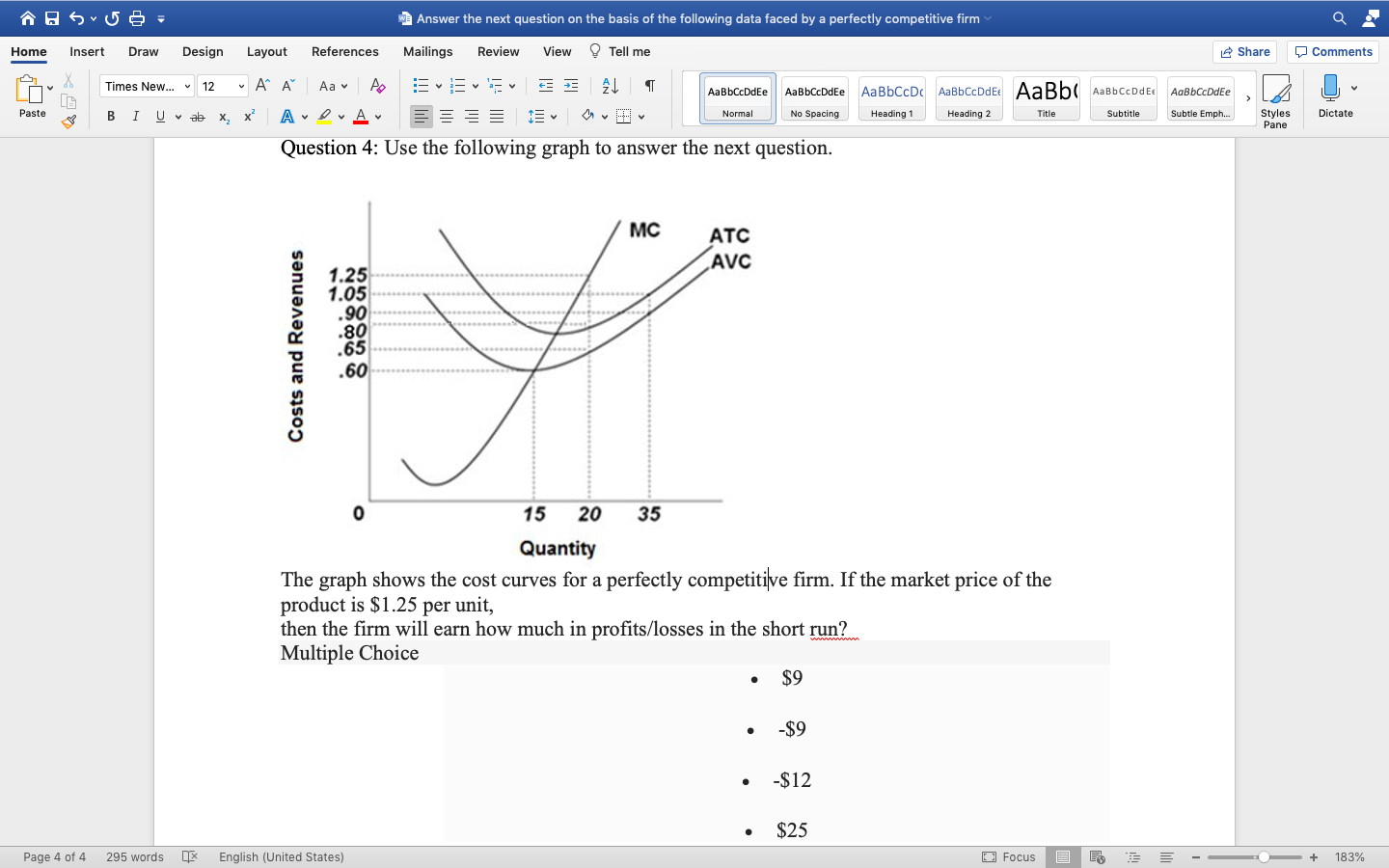Sort text alphabetically
This screenshot has width=1389, height=868.
(x=610, y=86)
